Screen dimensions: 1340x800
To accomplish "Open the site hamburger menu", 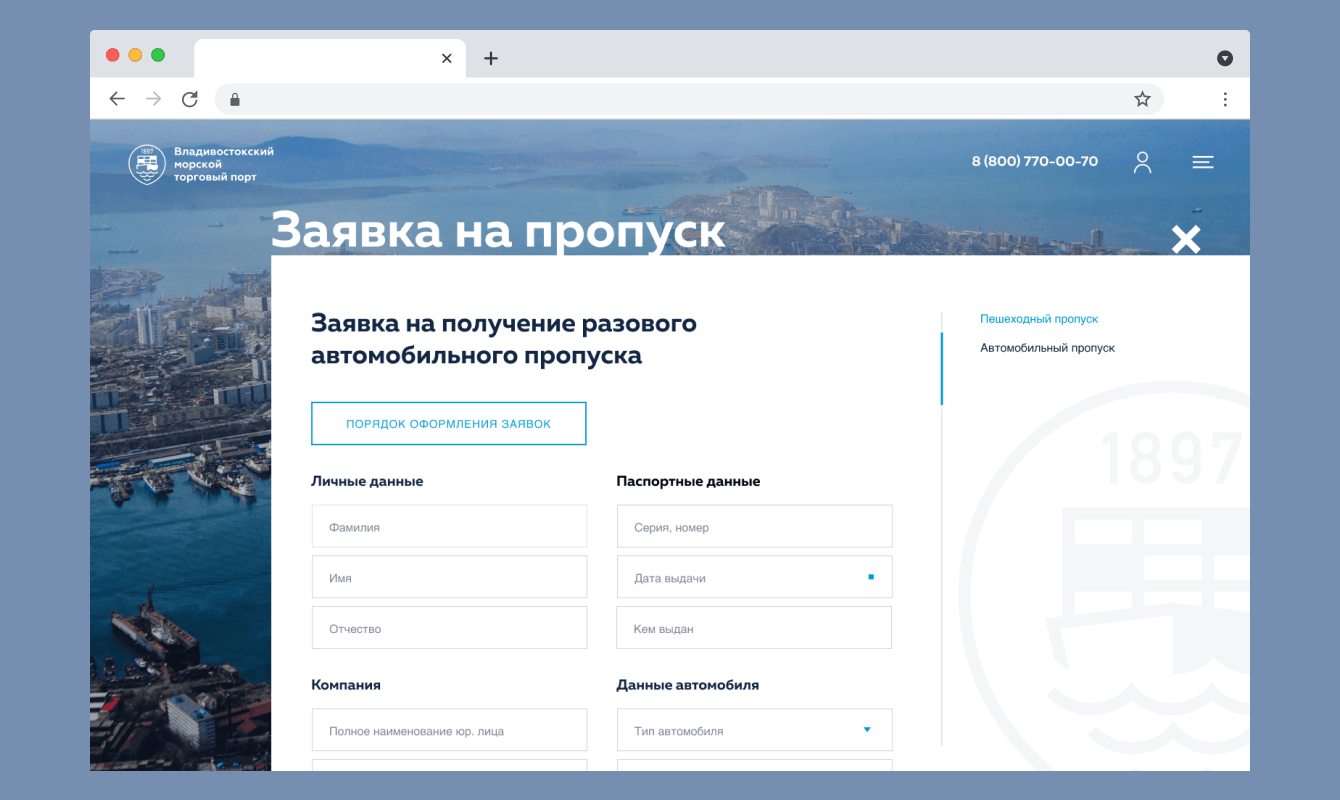I will point(1203,162).
